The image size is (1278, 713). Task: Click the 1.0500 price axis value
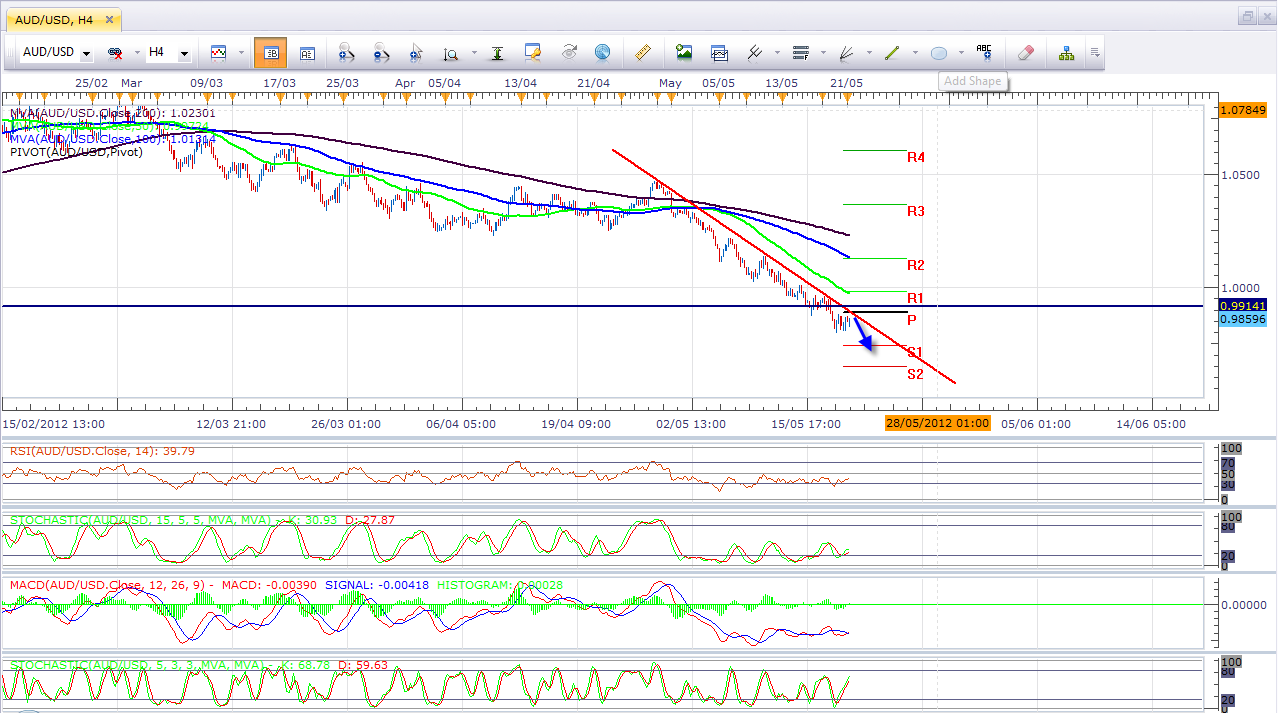1241,175
